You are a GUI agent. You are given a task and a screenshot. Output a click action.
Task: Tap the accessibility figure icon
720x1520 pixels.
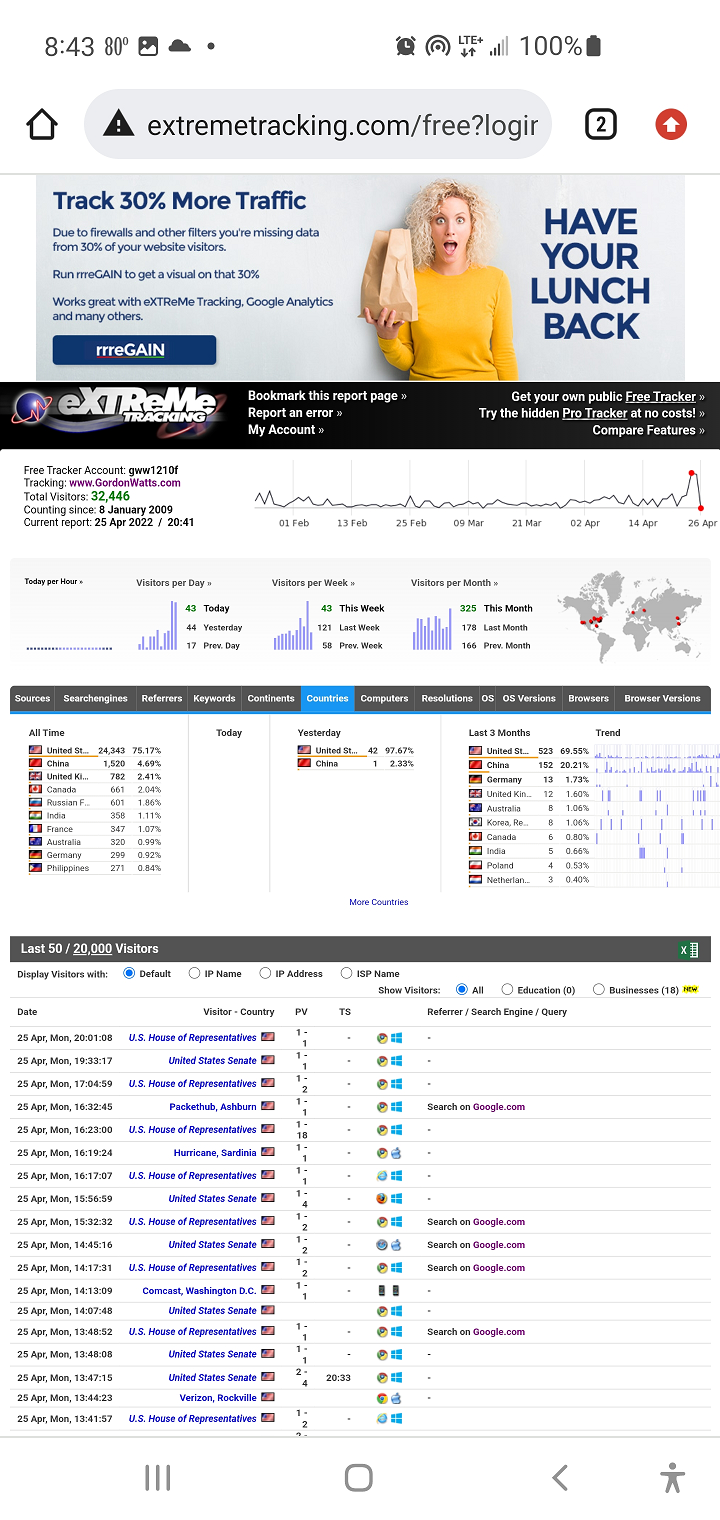coord(673,1478)
